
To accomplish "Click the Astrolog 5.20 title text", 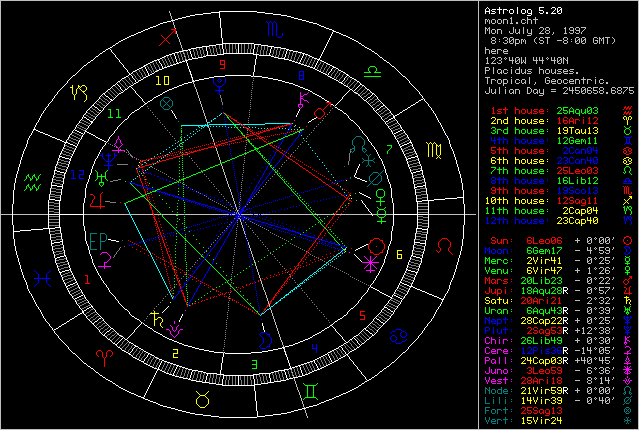I will (523, 11).
